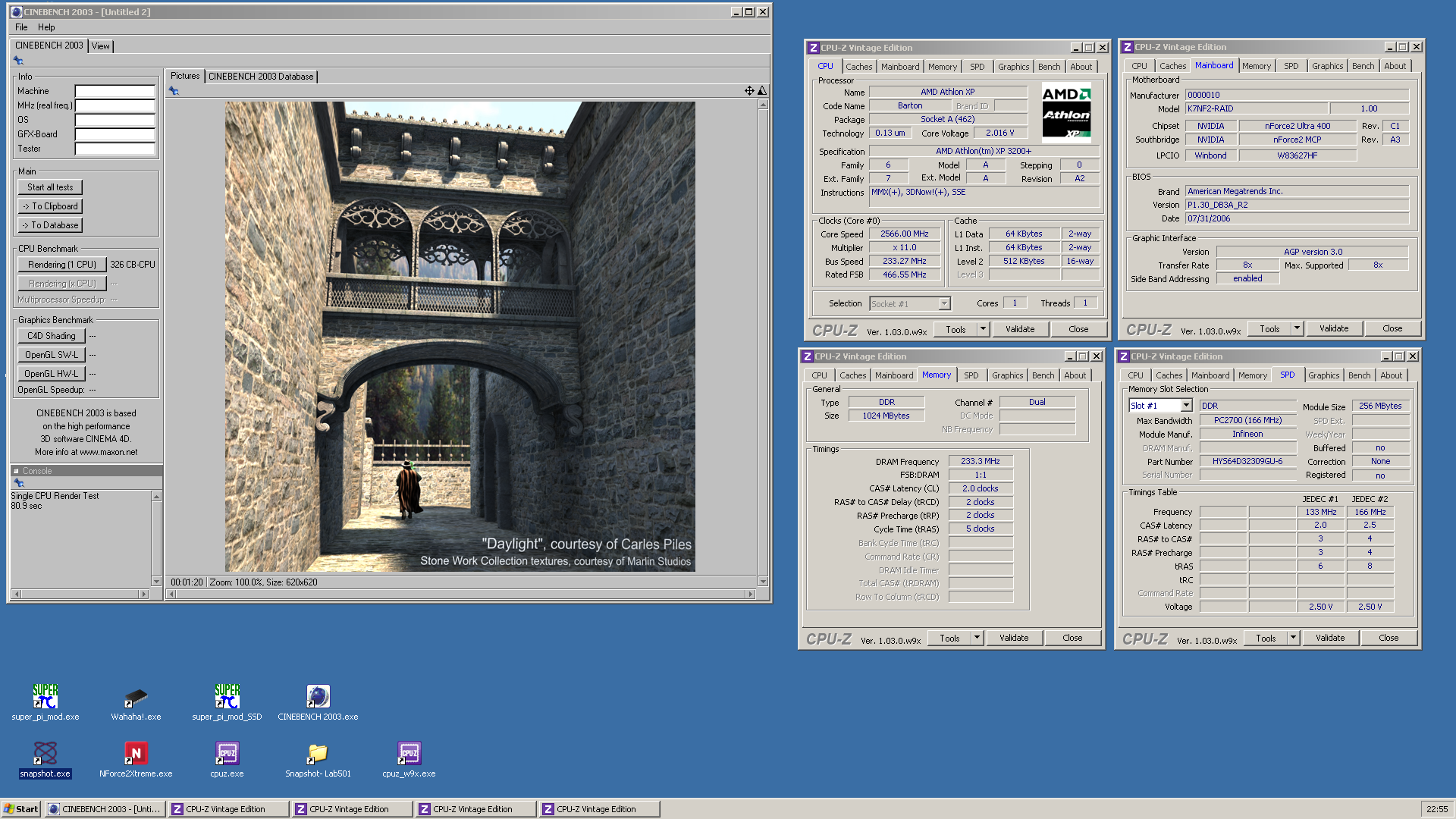Image resolution: width=1456 pixels, height=819 pixels.
Task: Click the rendered Daylight castle image
Action: tap(460, 337)
